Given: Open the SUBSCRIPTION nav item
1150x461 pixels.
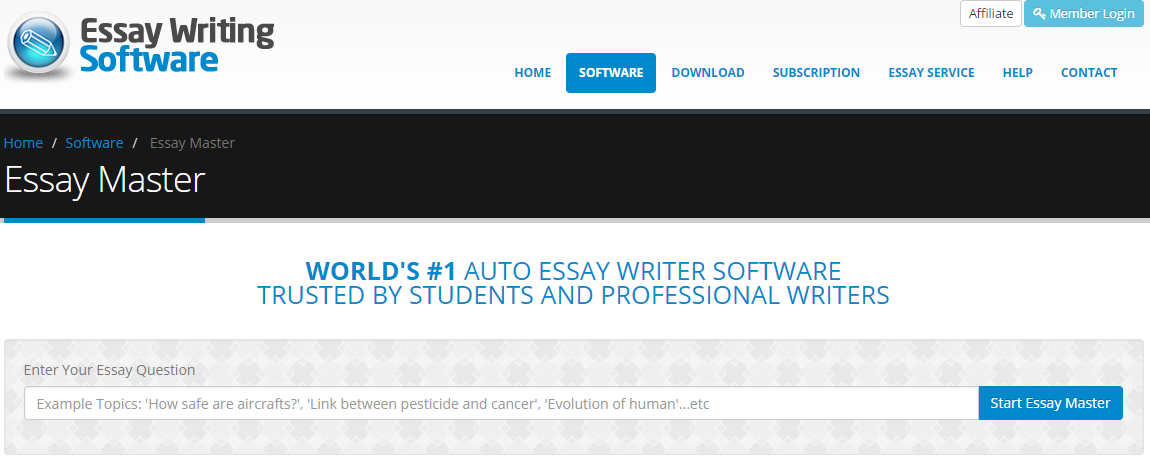Looking at the screenshot, I should pyautogui.click(x=816, y=73).
